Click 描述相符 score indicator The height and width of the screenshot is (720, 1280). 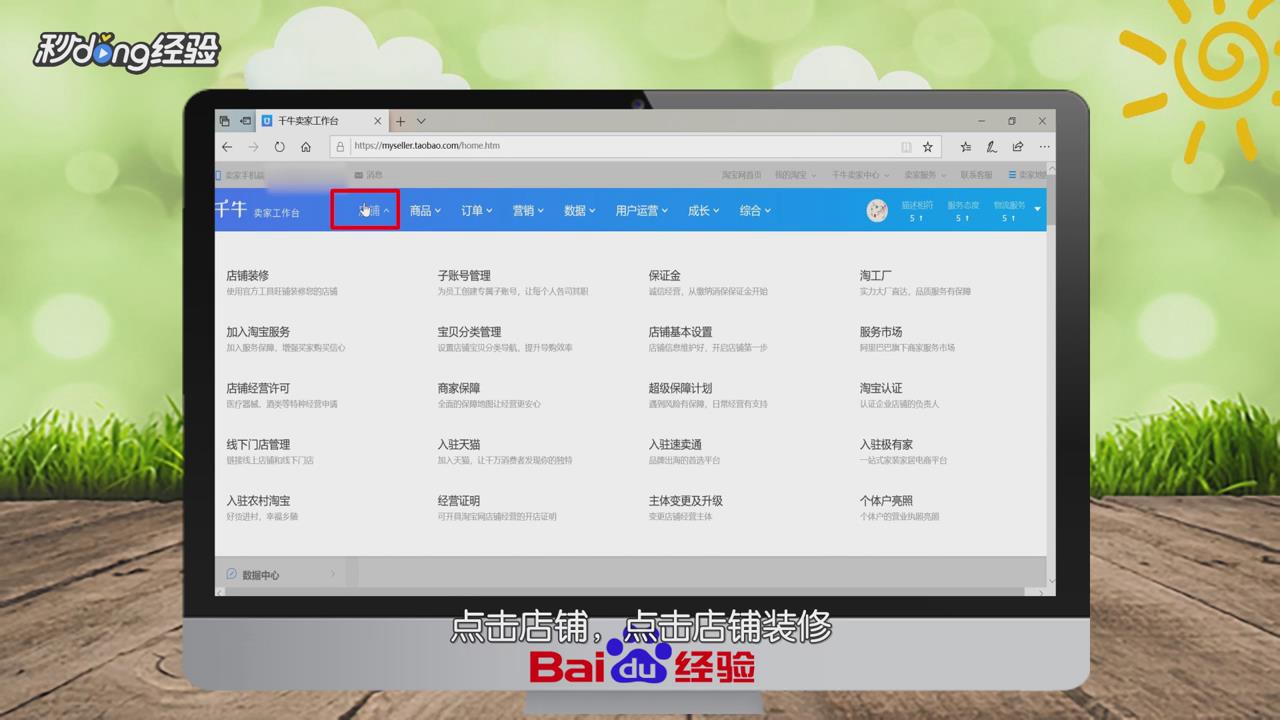tap(917, 210)
